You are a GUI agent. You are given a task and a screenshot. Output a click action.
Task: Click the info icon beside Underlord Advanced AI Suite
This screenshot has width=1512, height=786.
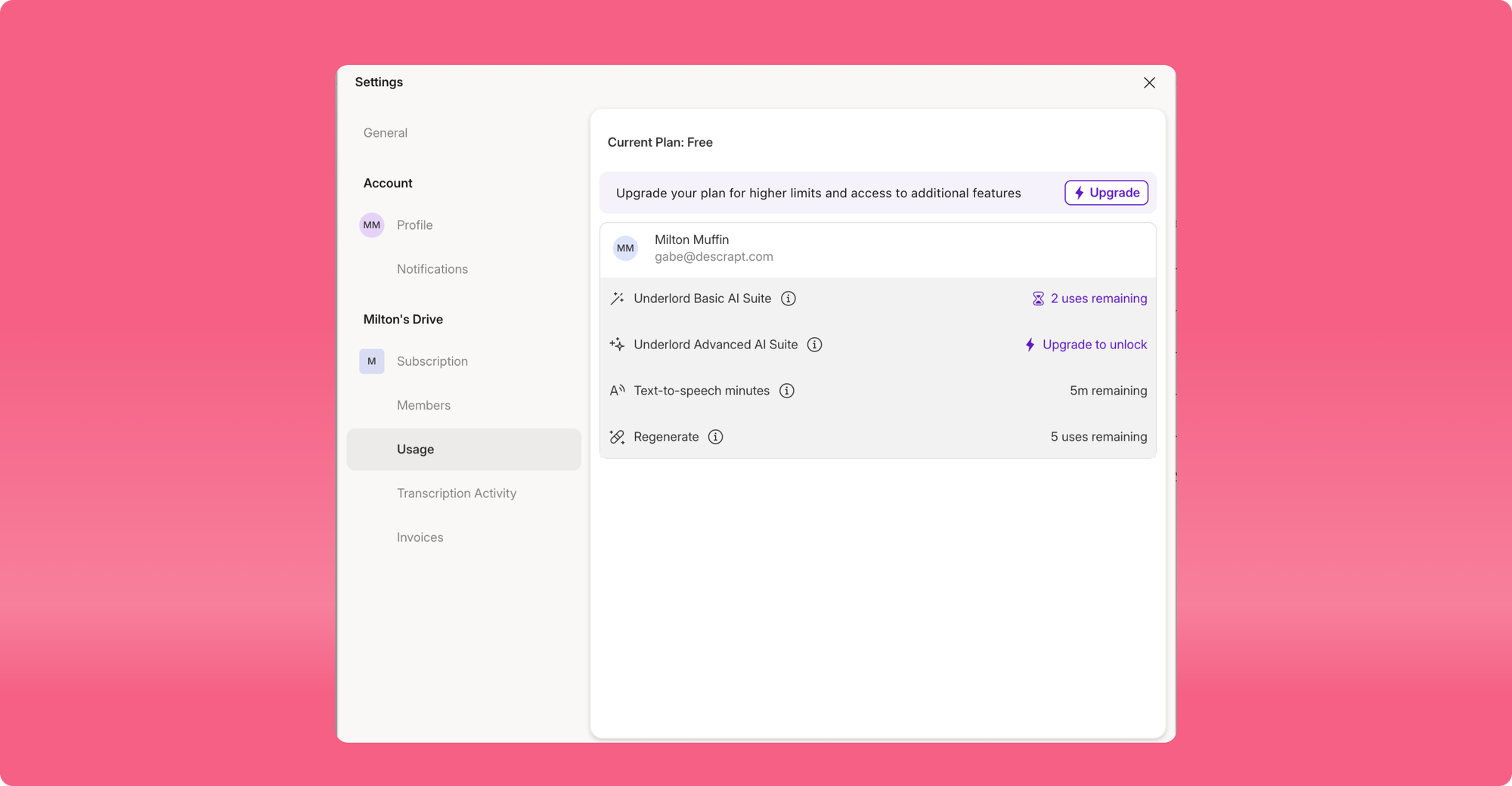click(814, 345)
